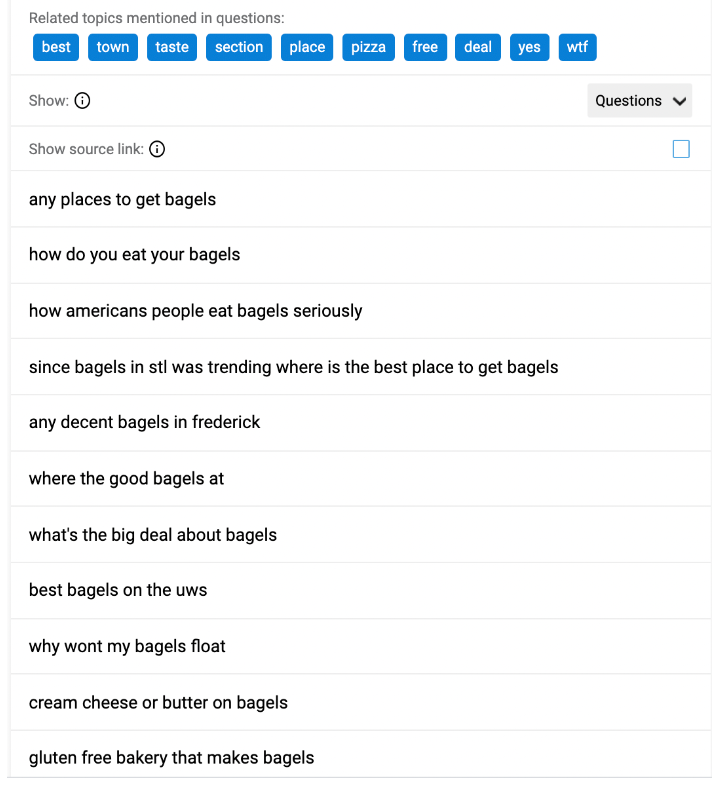Click the 'pizza' topic tag

point(368,47)
